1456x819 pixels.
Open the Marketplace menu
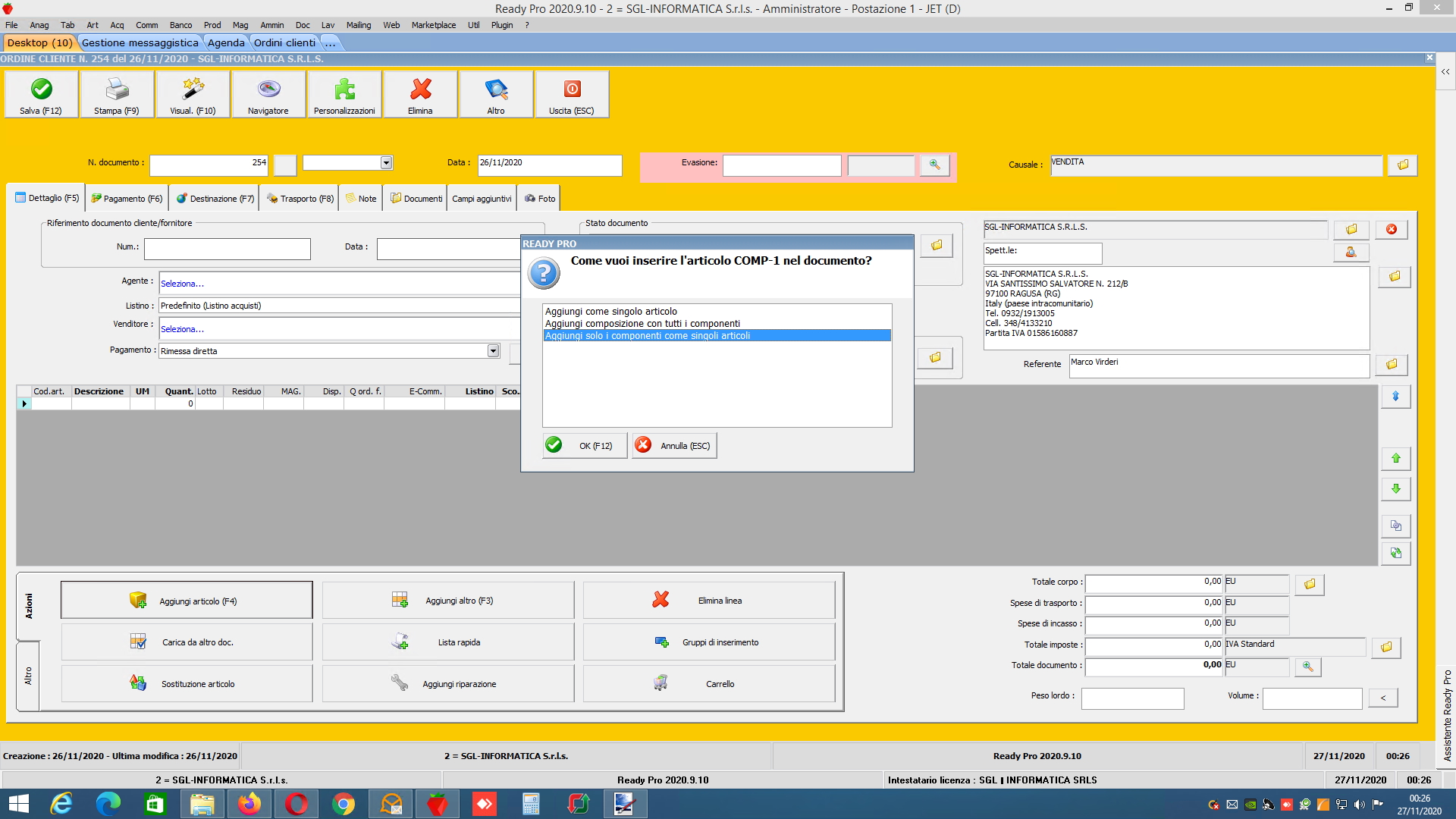pyautogui.click(x=434, y=25)
